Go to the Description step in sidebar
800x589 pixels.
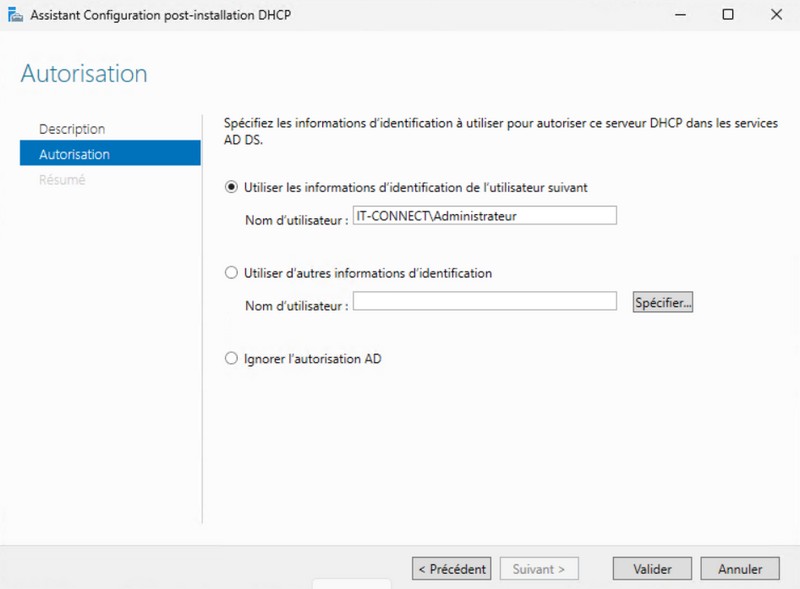coord(71,129)
